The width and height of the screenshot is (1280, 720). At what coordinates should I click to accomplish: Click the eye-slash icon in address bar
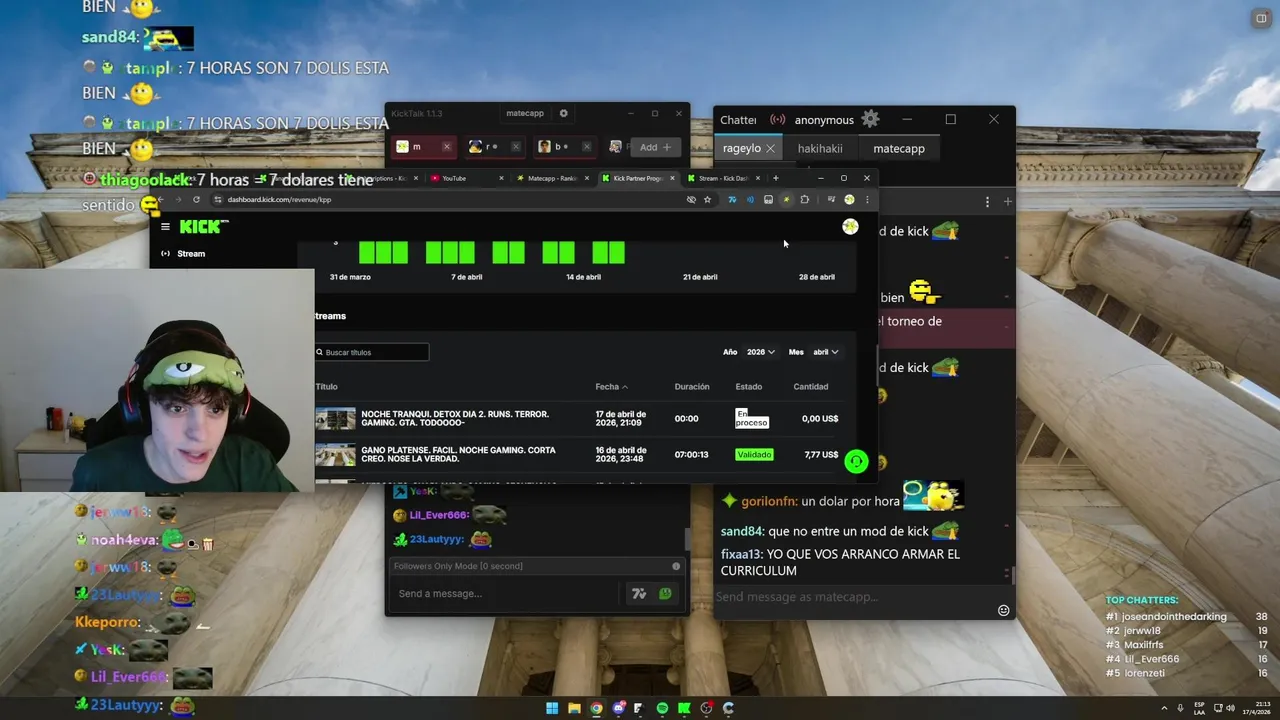tap(691, 200)
